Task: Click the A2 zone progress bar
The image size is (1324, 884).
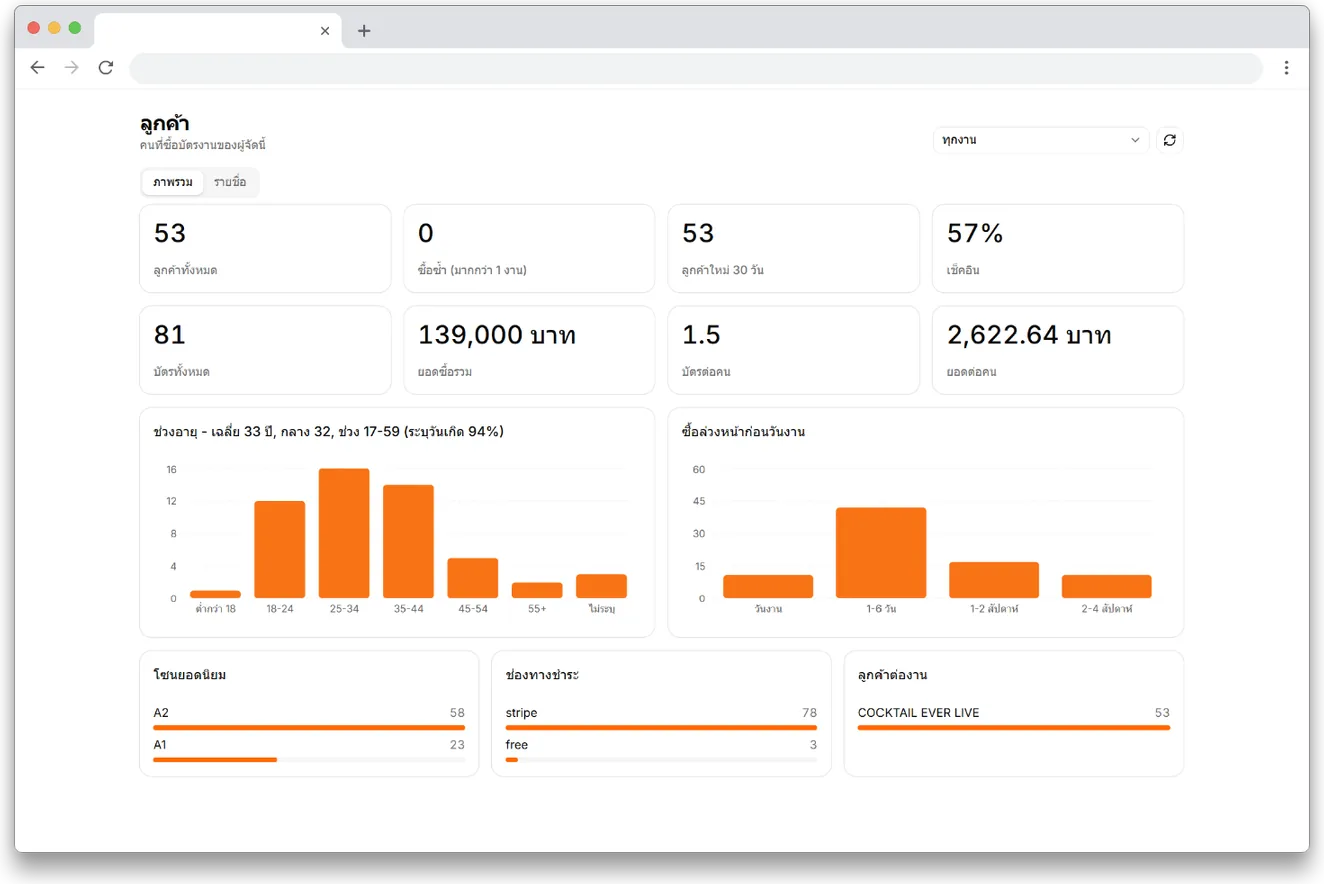Action: pyautogui.click(x=309, y=728)
